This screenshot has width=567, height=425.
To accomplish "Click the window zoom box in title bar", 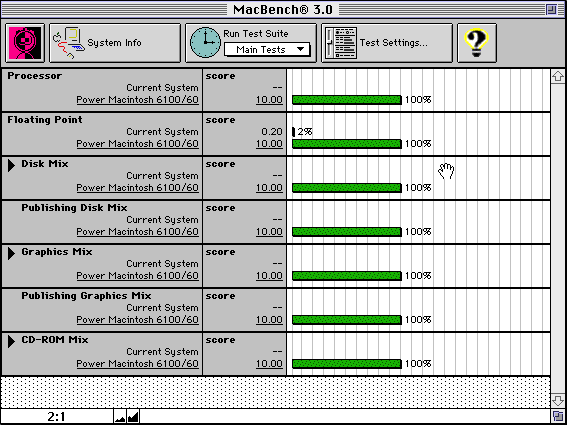I will click(551, 9).
